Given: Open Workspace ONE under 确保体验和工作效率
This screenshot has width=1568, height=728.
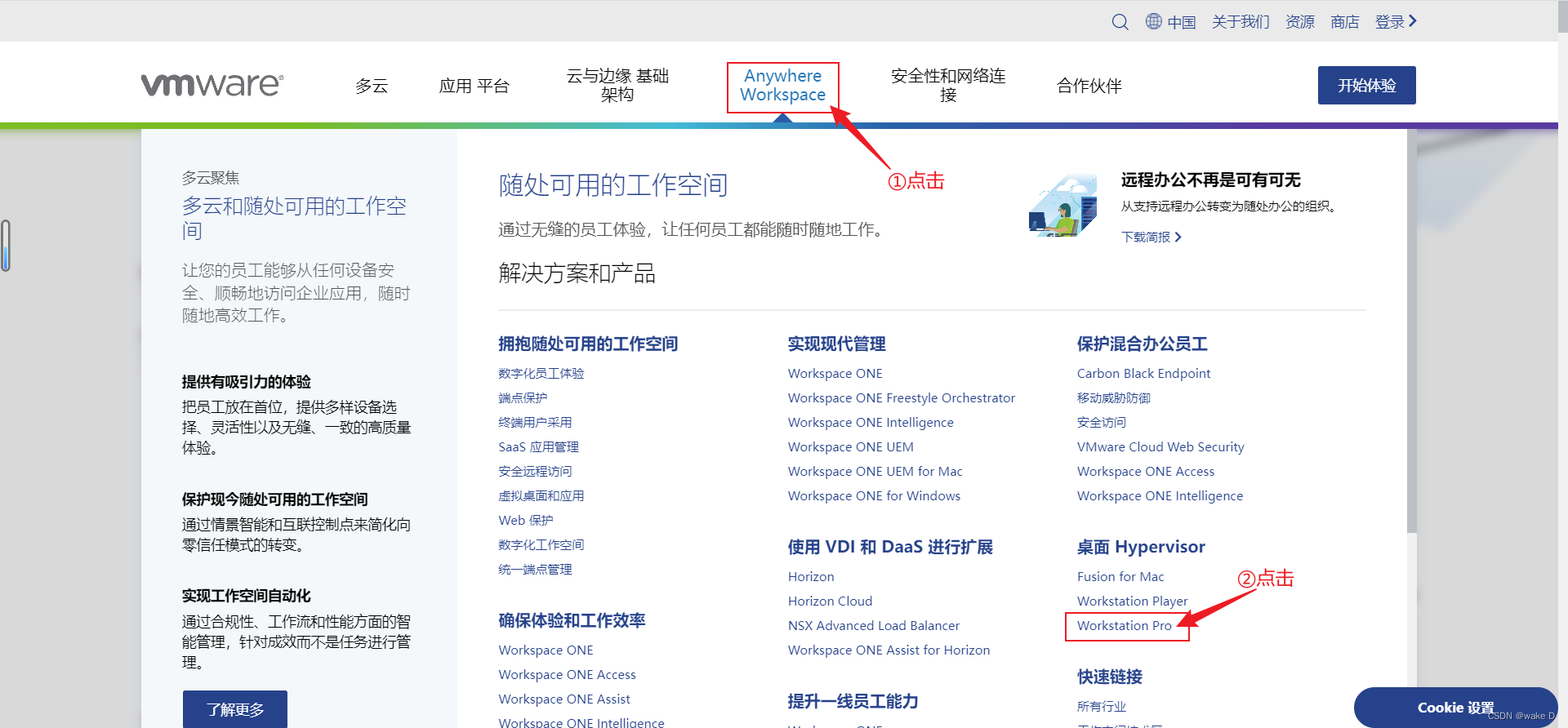Looking at the screenshot, I should coord(546,650).
